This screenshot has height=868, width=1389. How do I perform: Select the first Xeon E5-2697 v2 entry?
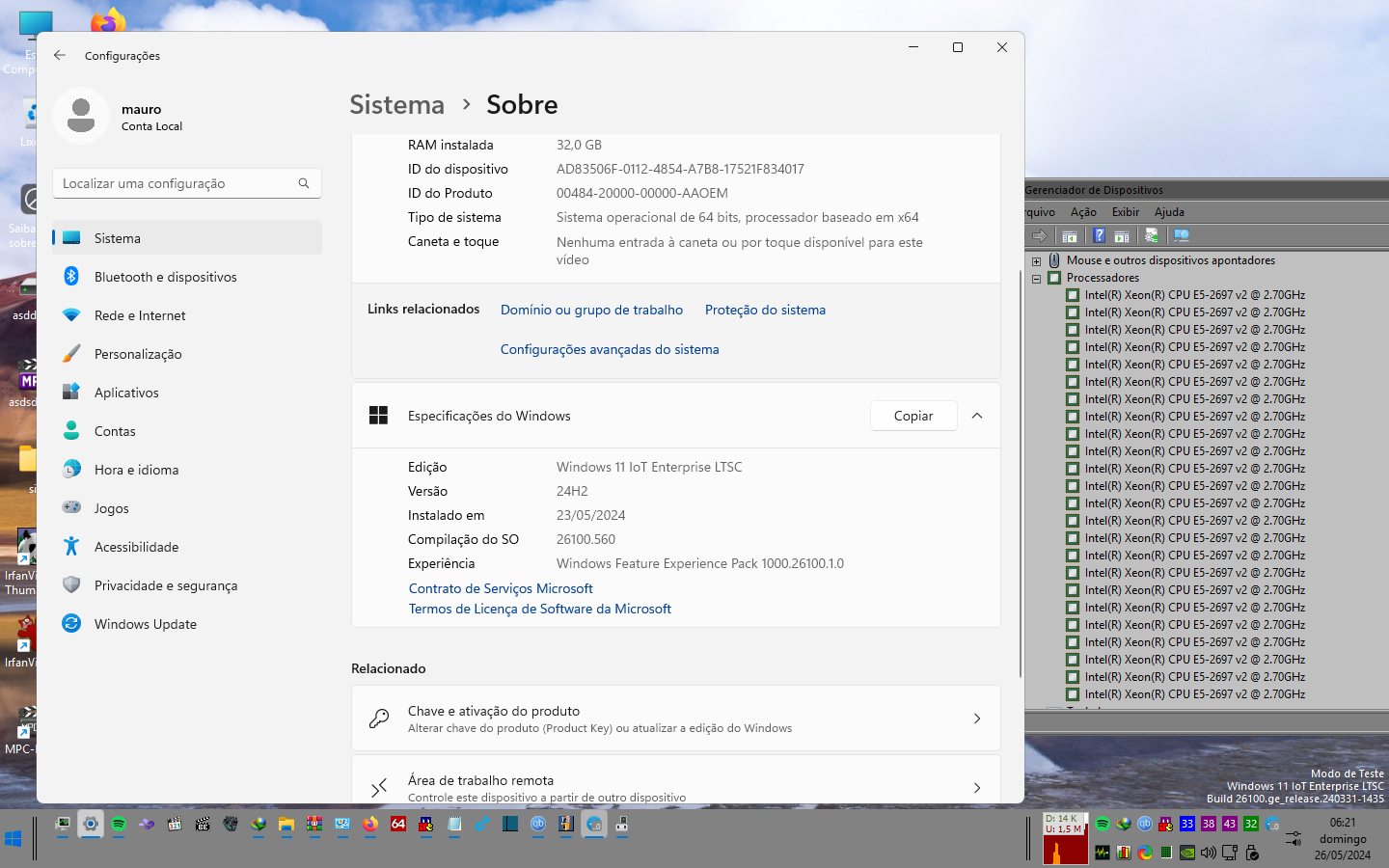1194,295
